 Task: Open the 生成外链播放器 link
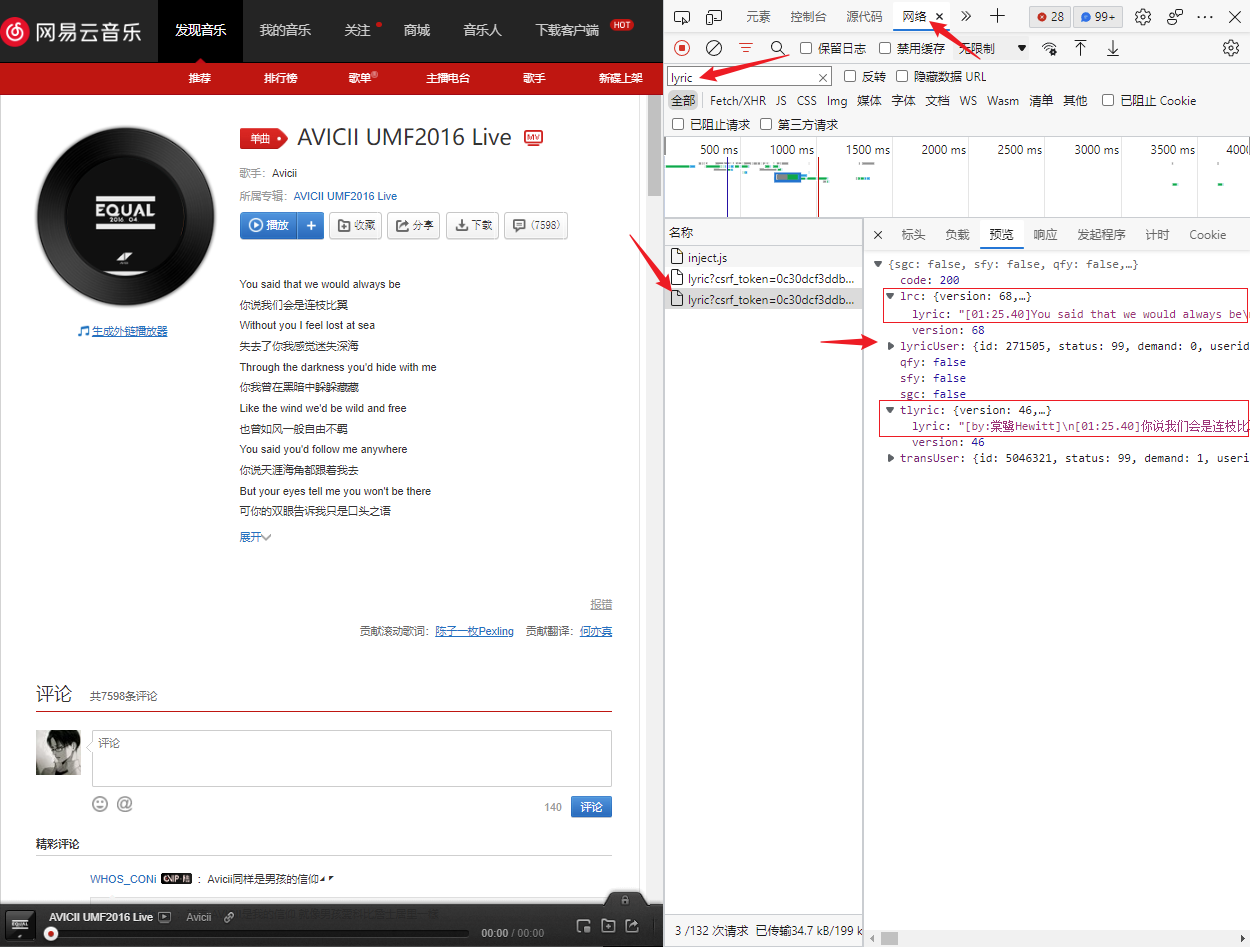pos(129,331)
